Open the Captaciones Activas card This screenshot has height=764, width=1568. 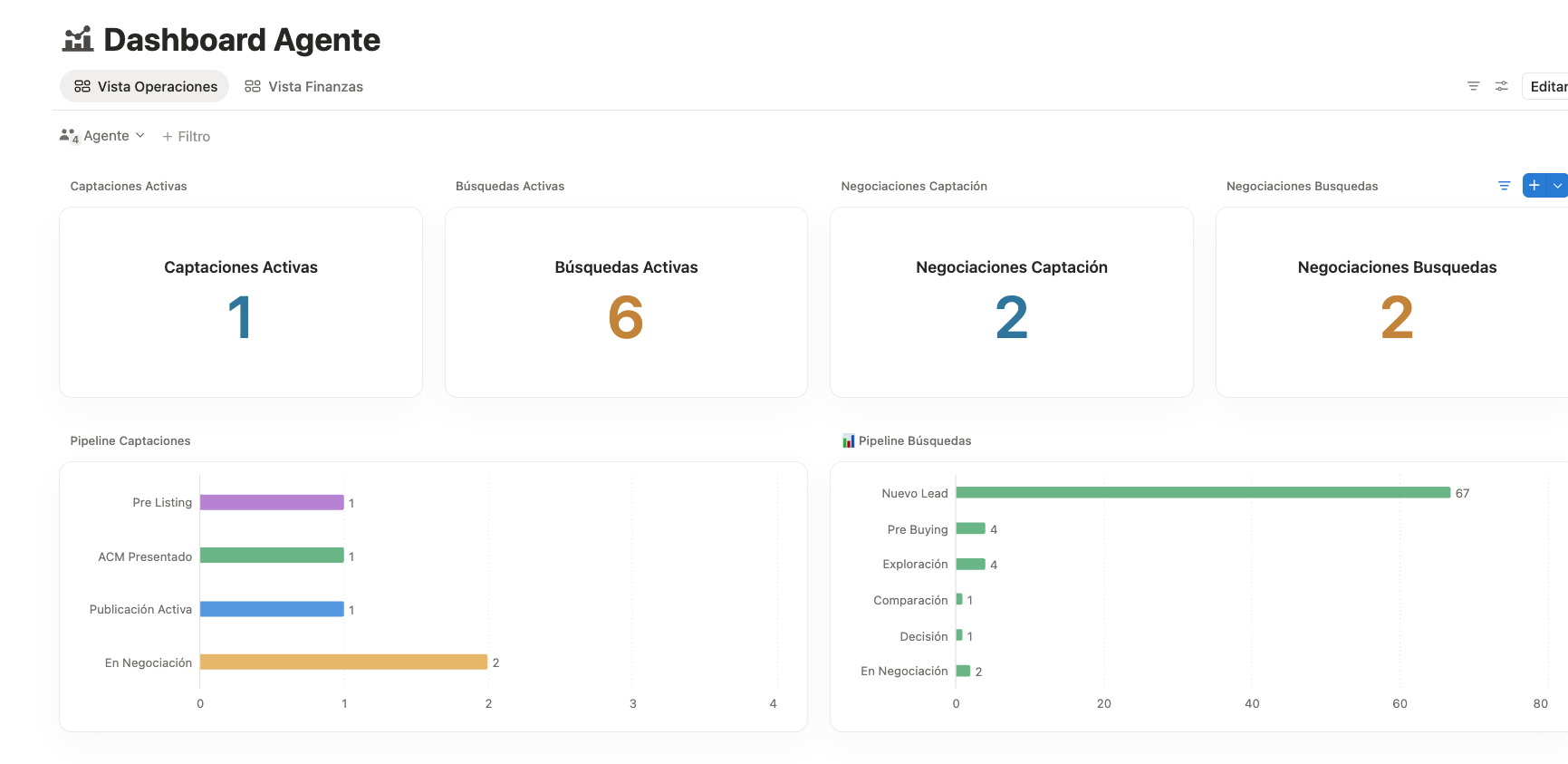(241, 302)
